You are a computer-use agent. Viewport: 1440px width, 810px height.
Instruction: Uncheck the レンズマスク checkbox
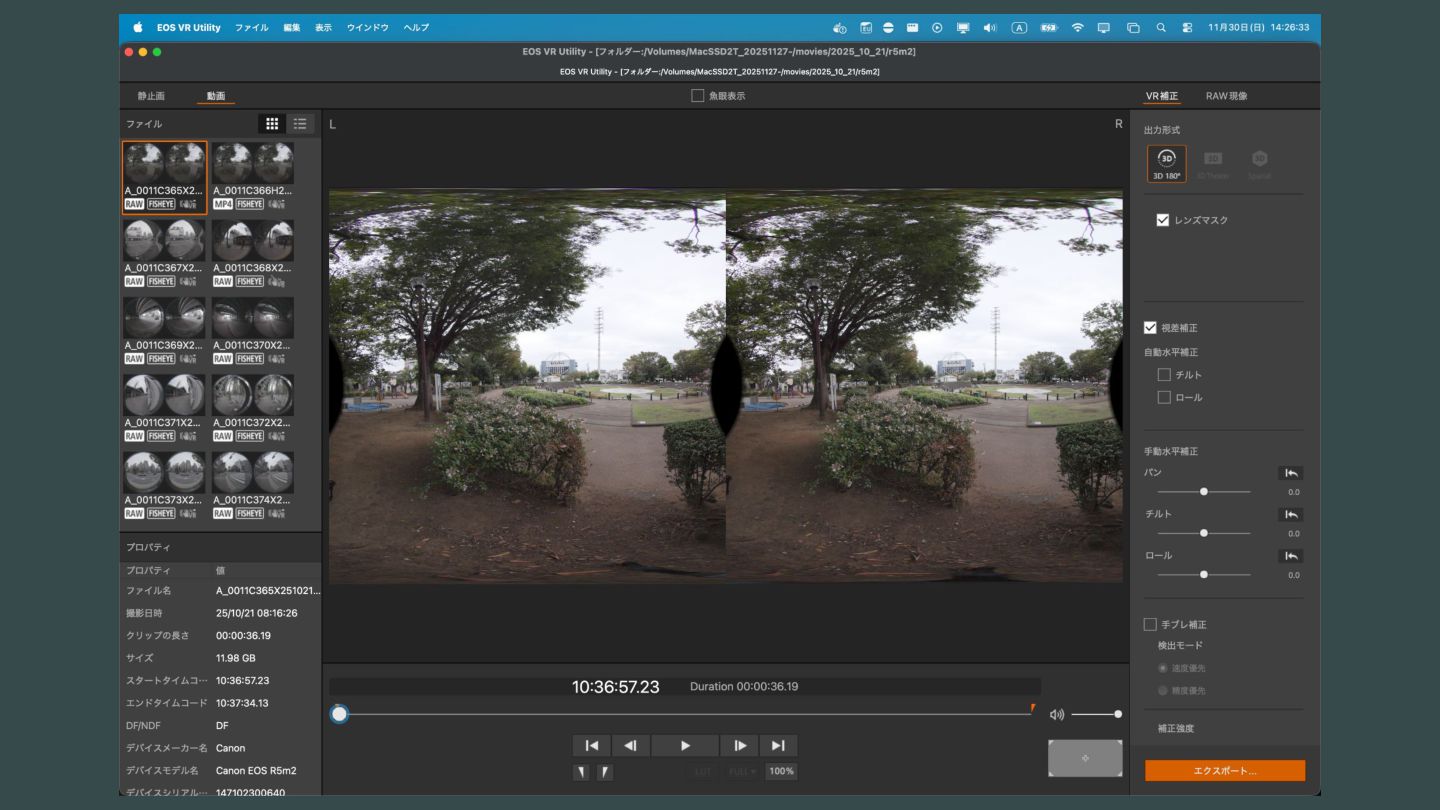coord(1163,220)
